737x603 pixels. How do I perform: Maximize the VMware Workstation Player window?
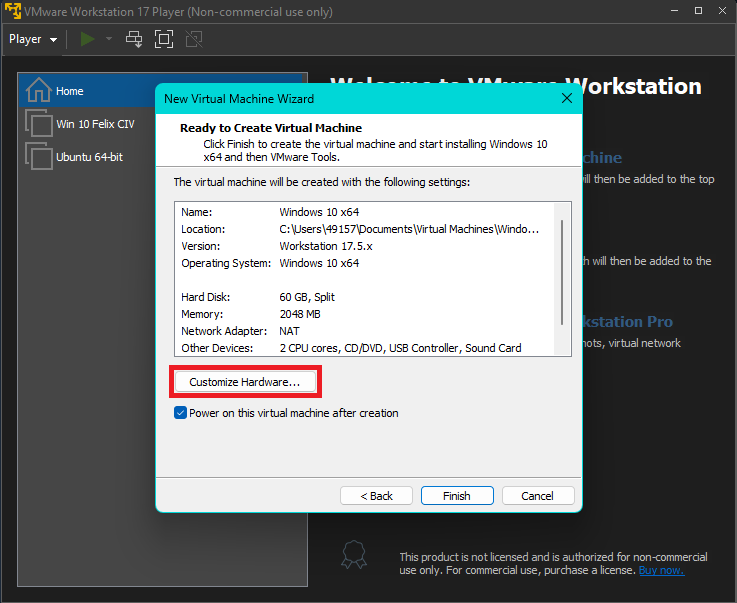[698, 10]
